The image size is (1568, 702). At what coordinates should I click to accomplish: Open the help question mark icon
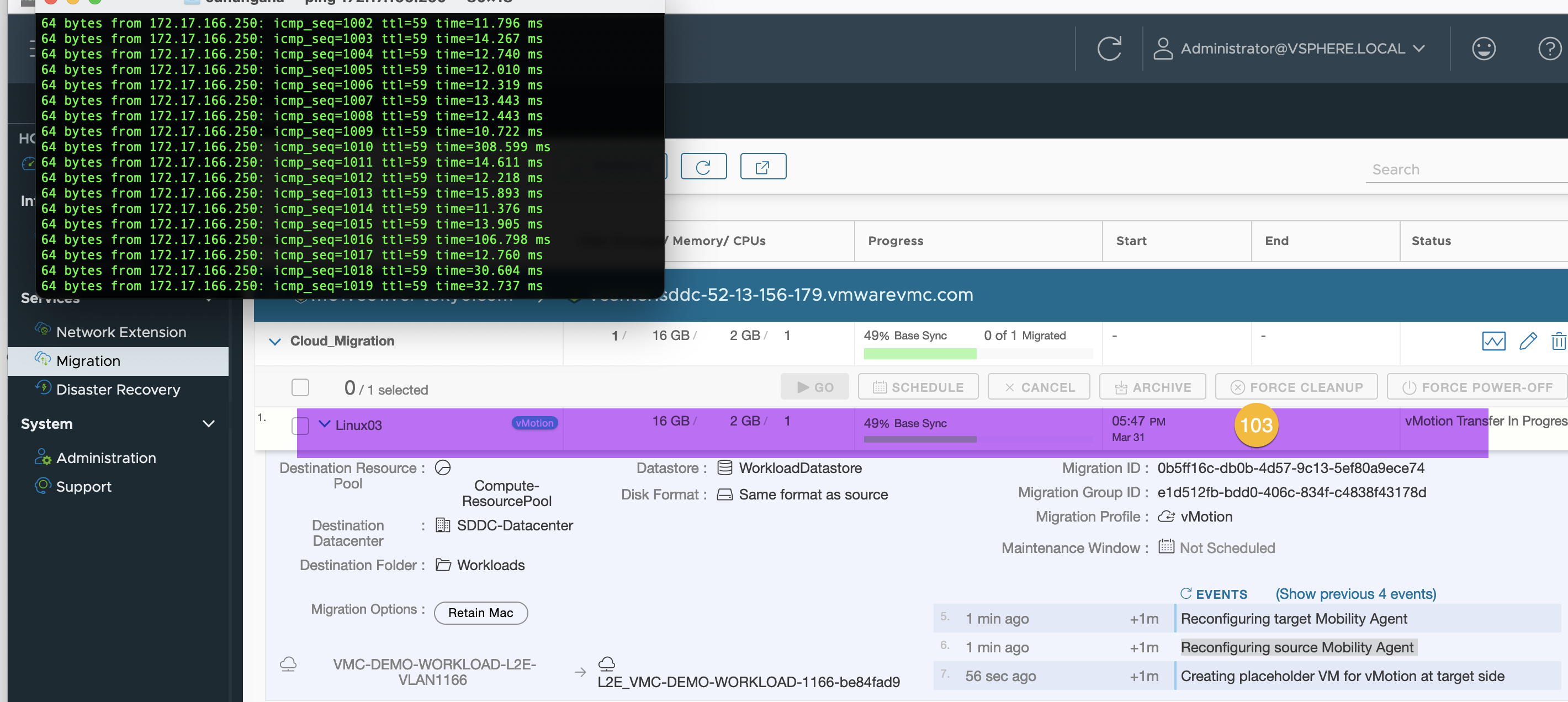[x=1549, y=49]
